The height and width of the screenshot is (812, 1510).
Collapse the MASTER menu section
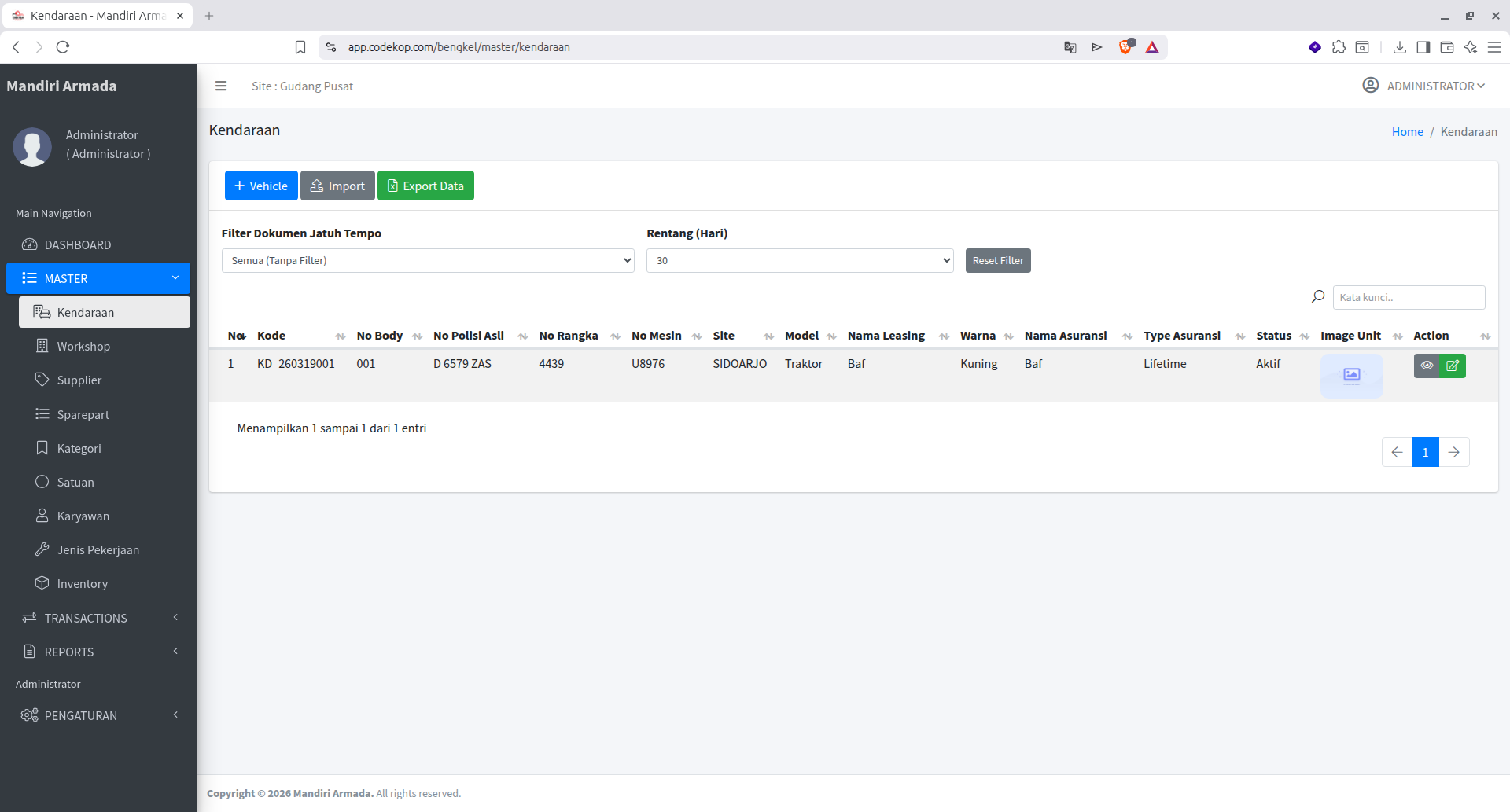[x=98, y=278]
